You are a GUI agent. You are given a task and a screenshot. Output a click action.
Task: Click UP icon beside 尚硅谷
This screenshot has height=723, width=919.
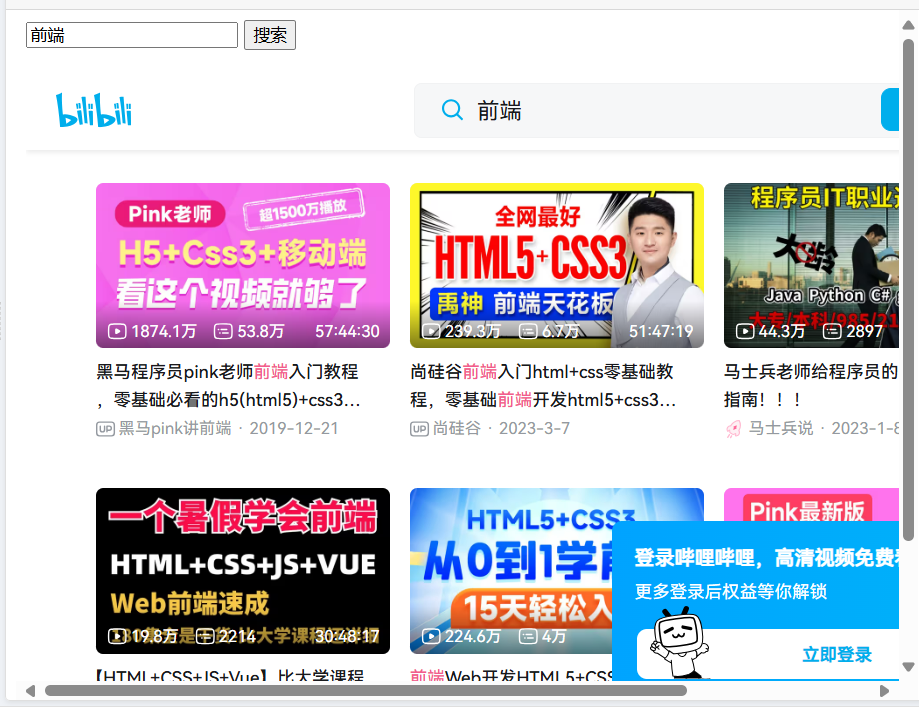point(420,429)
